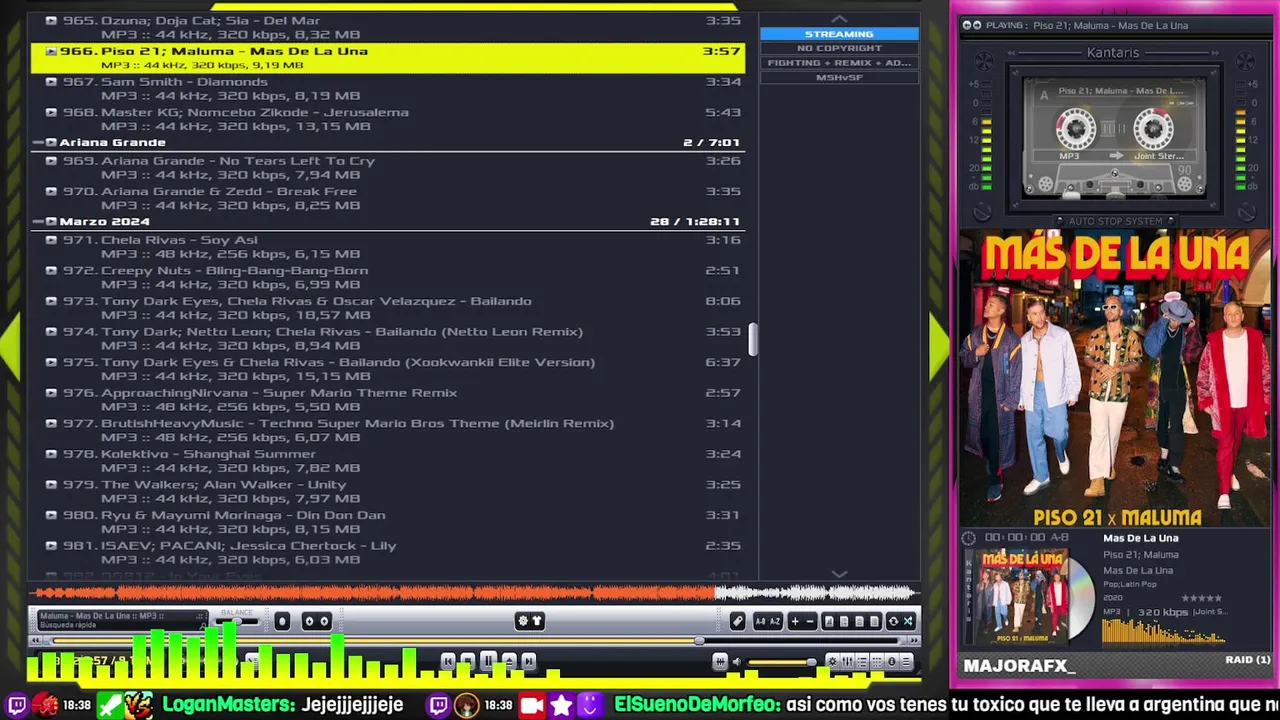Select the STREAMING playlist tab
The image size is (1280, 720).
(839, 34)
